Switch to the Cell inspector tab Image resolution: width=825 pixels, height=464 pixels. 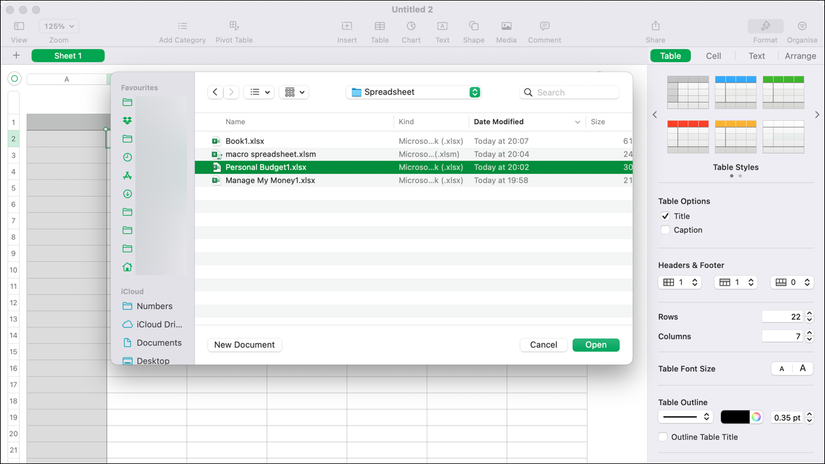713,56
